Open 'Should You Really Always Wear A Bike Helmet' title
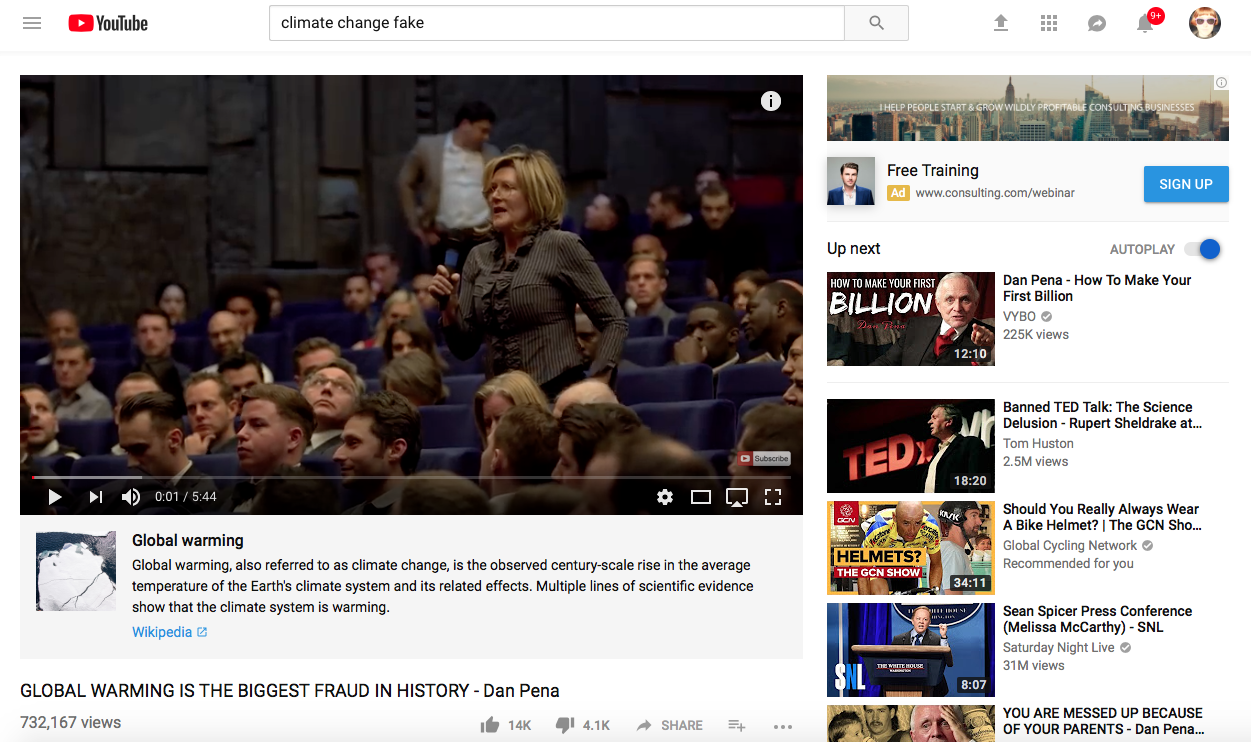Viewport: 1251px width, 742px height. pos(1102,517)
